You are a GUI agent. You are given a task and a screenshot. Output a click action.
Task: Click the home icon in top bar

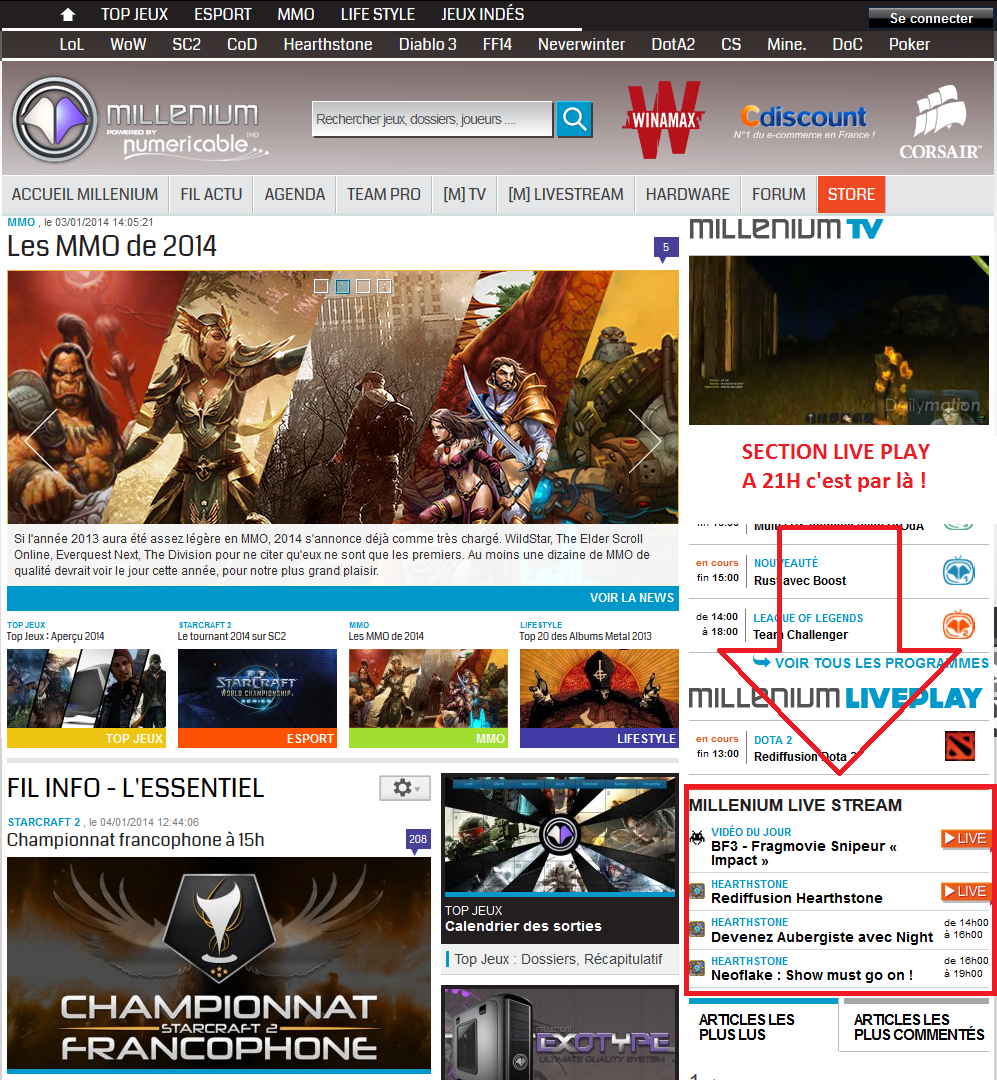[x=68, y=14]
